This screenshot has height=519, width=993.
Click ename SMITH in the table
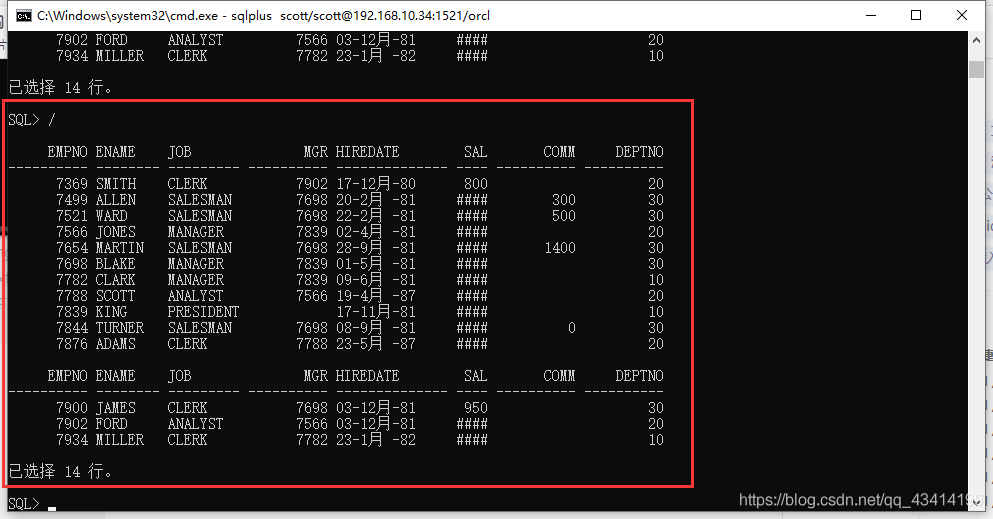[116, 184]
